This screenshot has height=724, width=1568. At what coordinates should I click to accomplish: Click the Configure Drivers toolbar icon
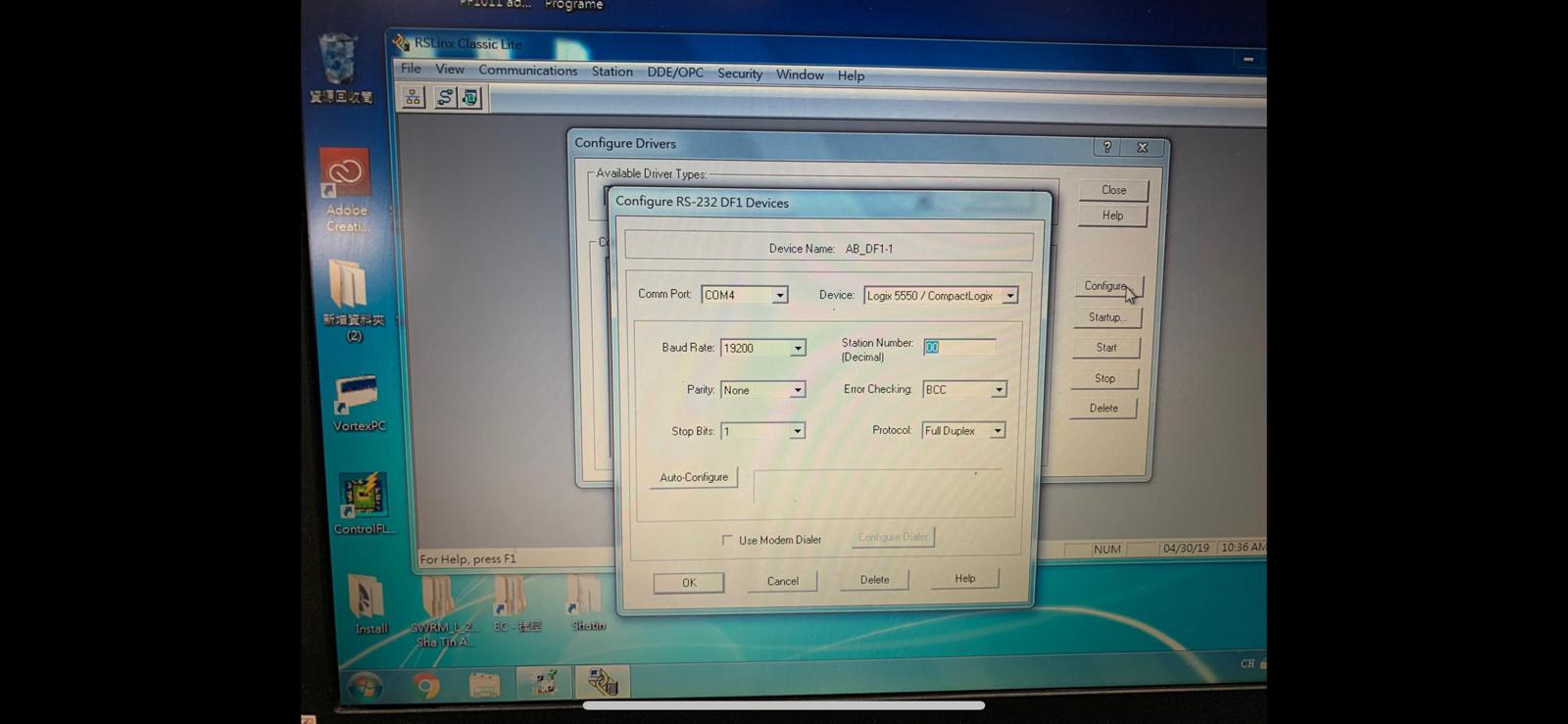click(x=445, y=97)
